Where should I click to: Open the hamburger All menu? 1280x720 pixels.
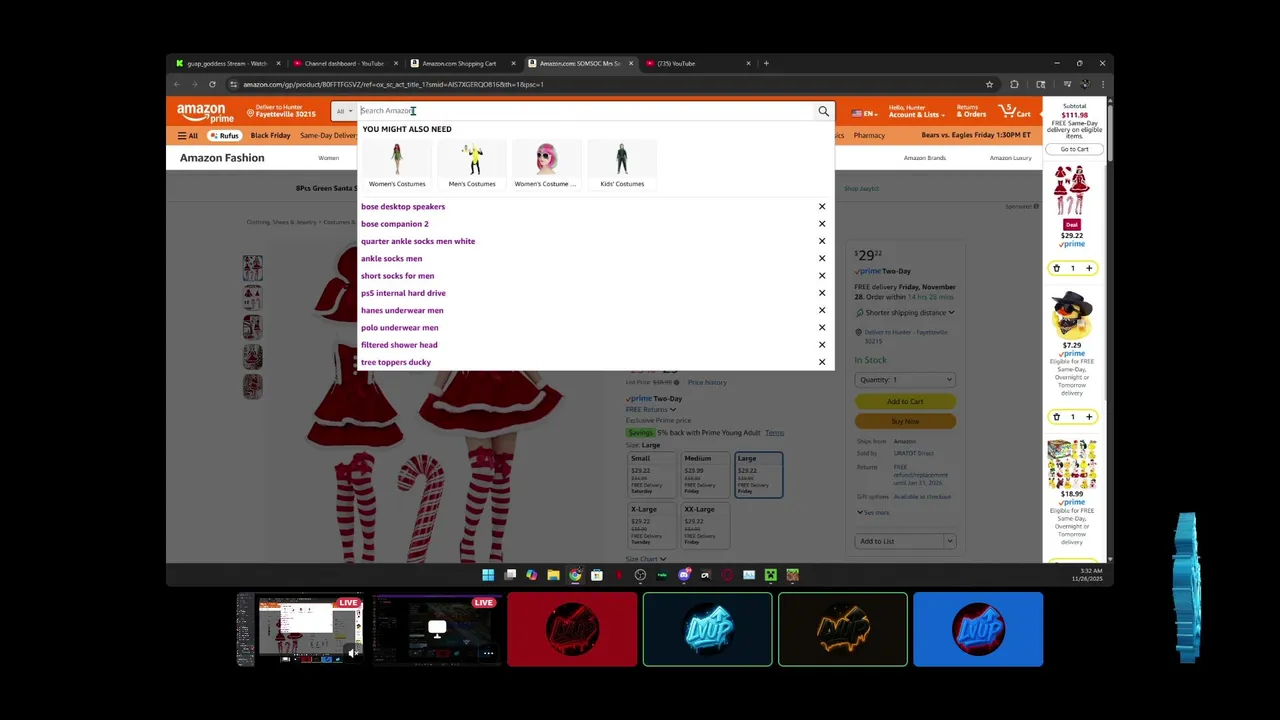[x=188, y=136]
